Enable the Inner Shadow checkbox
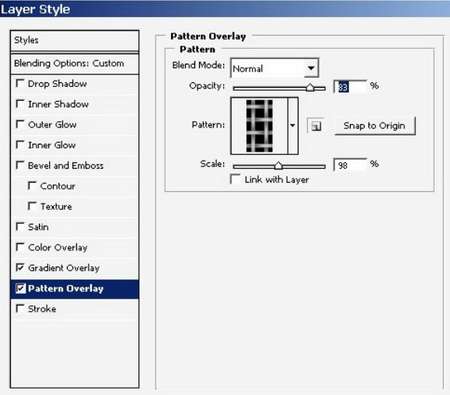Viewport: 450px width, 395px height. [x=20, y=104]
